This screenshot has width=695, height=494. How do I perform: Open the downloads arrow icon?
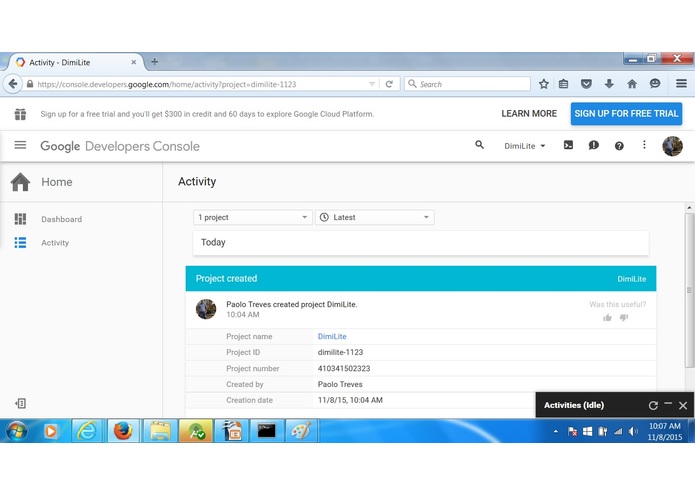tap(609, 84)
